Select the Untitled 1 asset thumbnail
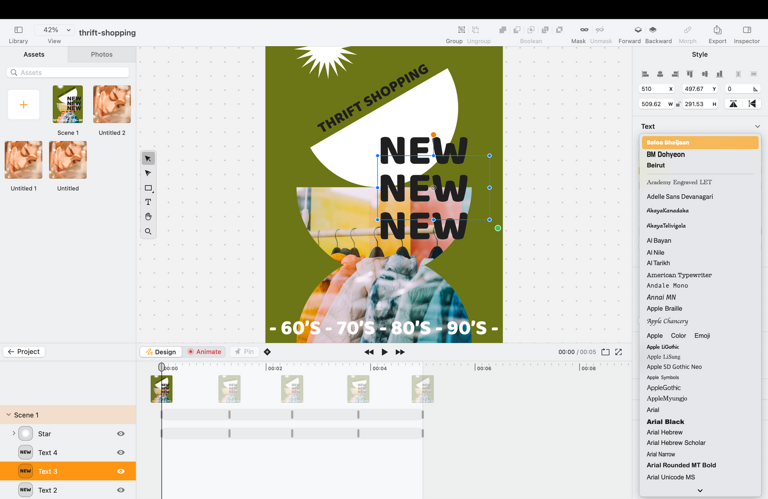 [x=24, y=160]
